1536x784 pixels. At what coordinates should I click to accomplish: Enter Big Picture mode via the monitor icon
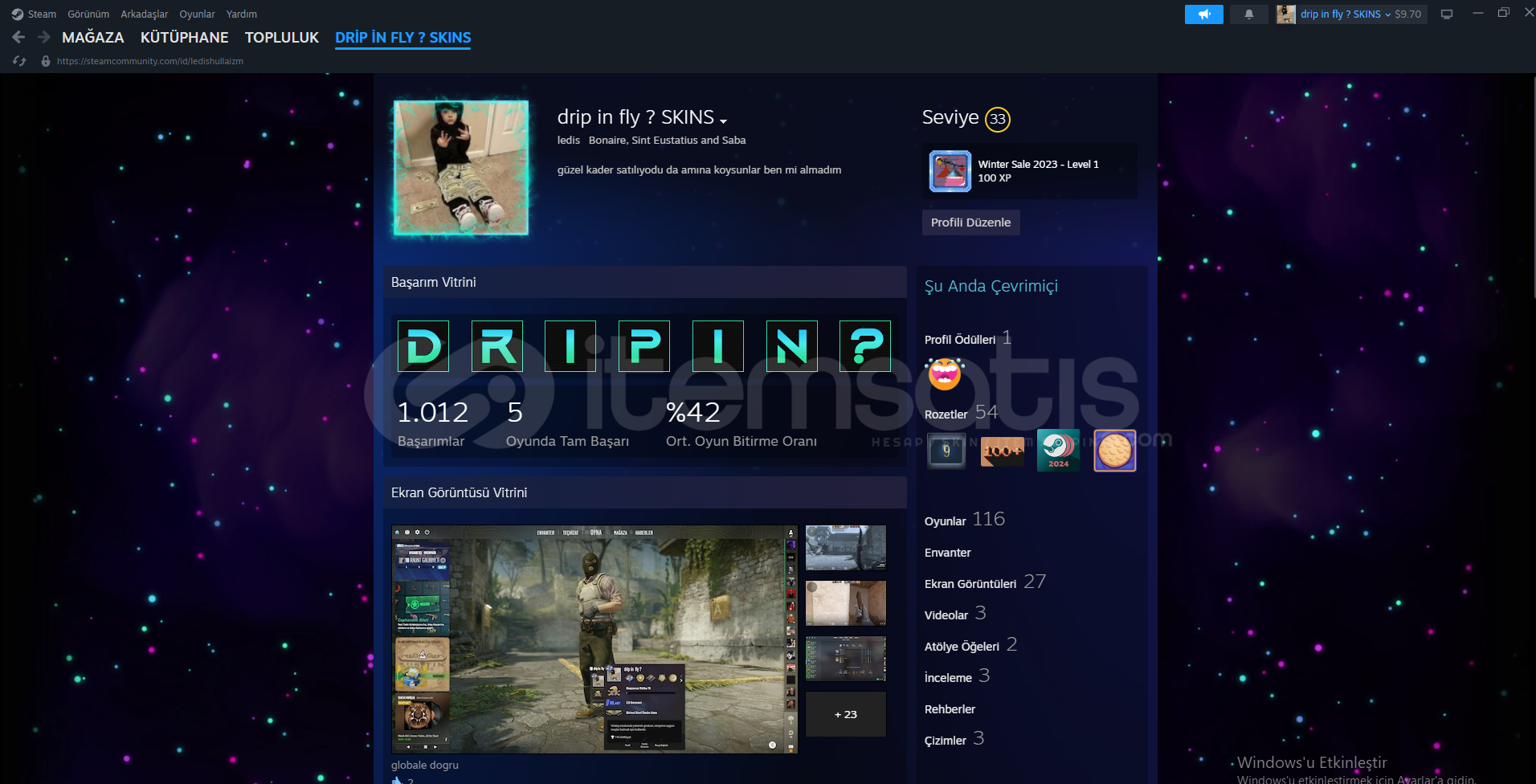click(x=1447, y=14)
